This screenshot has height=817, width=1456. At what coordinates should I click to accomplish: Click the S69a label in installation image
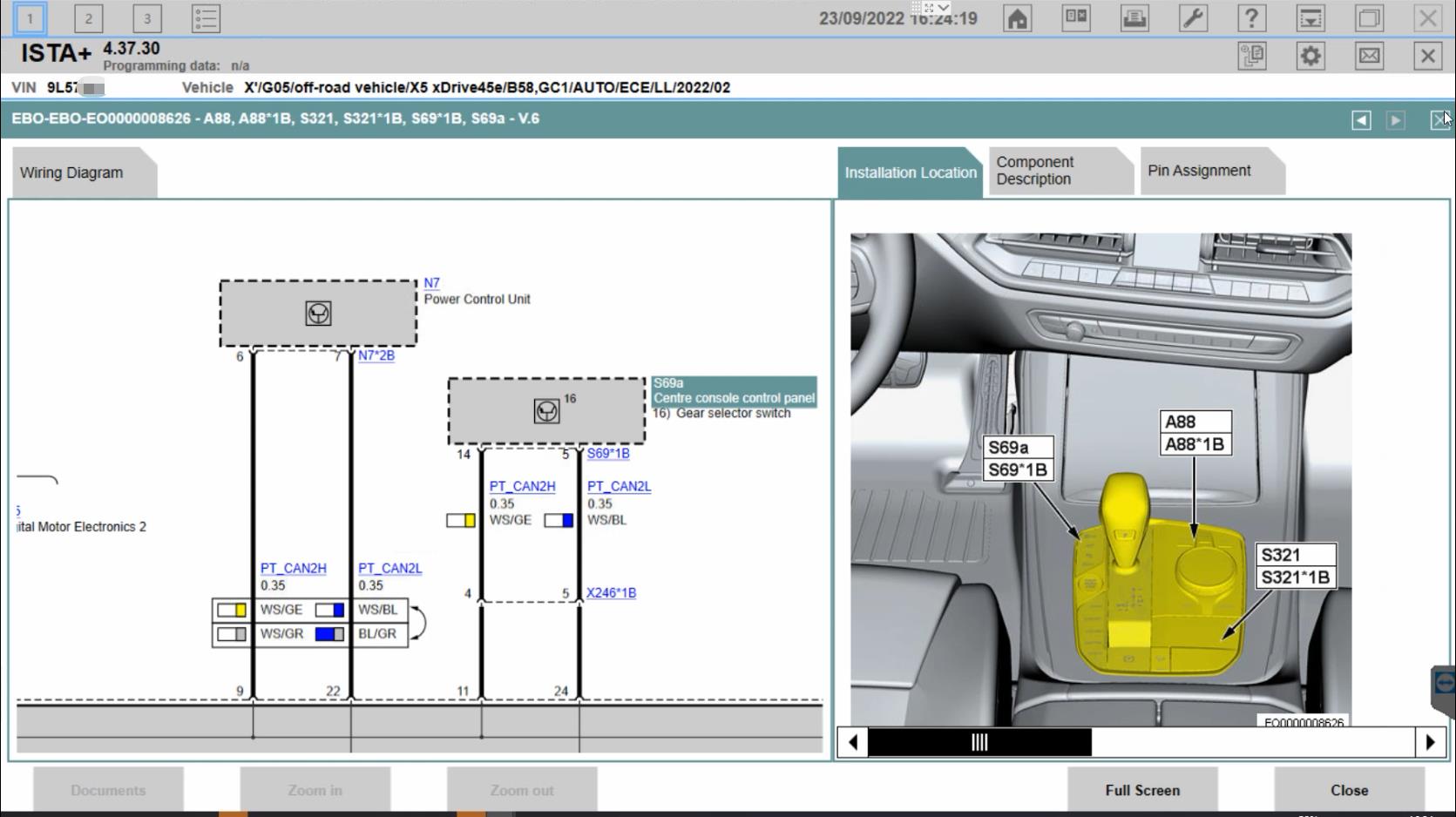[1018, 447]
